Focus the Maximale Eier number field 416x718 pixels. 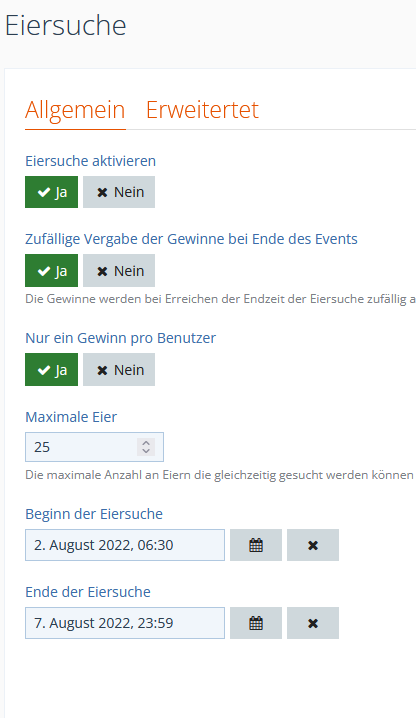coord(94,447)
